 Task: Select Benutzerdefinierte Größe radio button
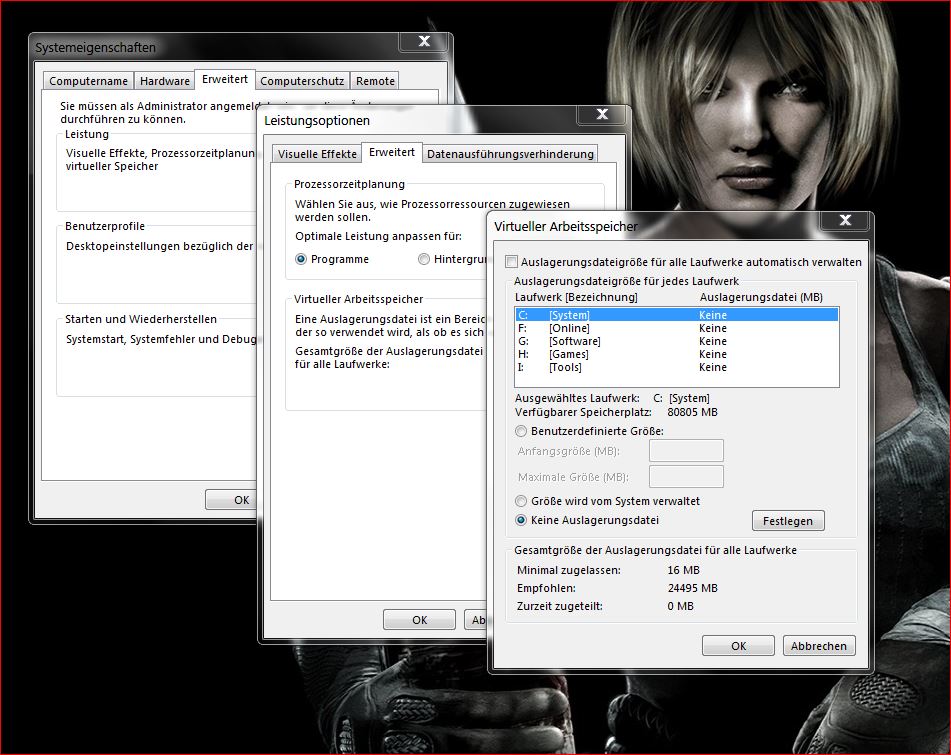pos(521,431)
